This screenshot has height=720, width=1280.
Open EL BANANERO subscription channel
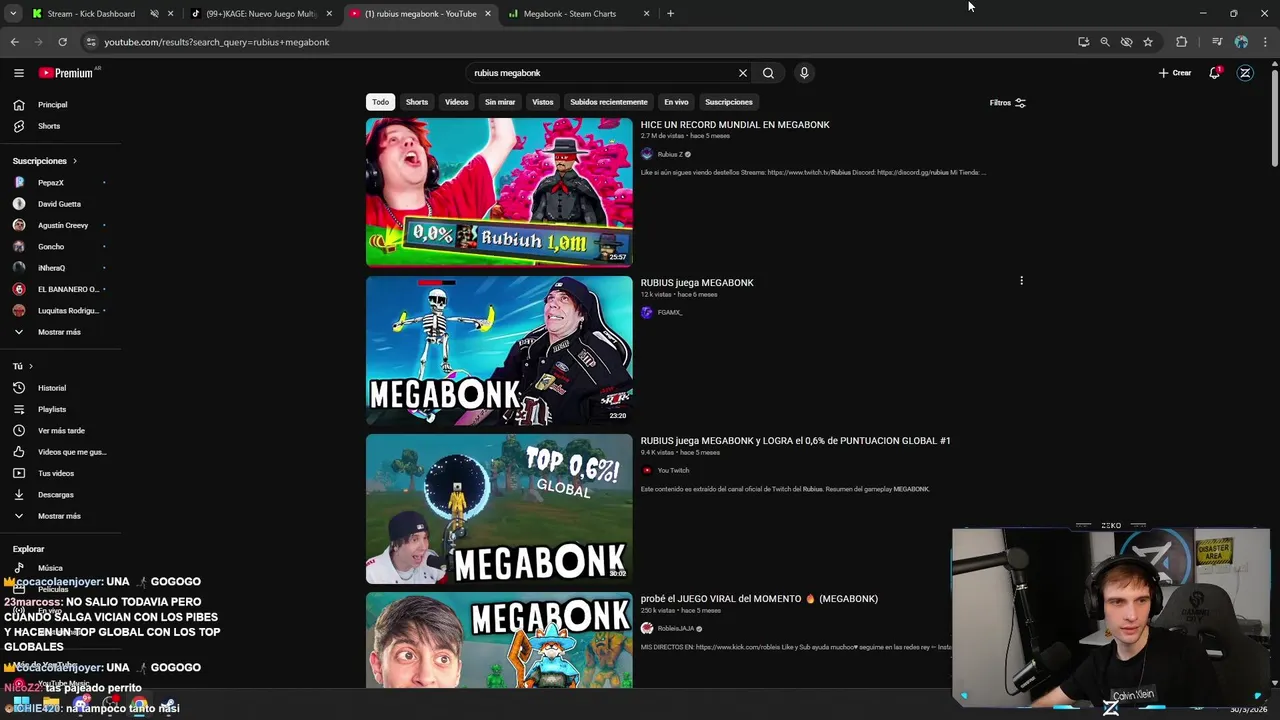click(60, 289)
